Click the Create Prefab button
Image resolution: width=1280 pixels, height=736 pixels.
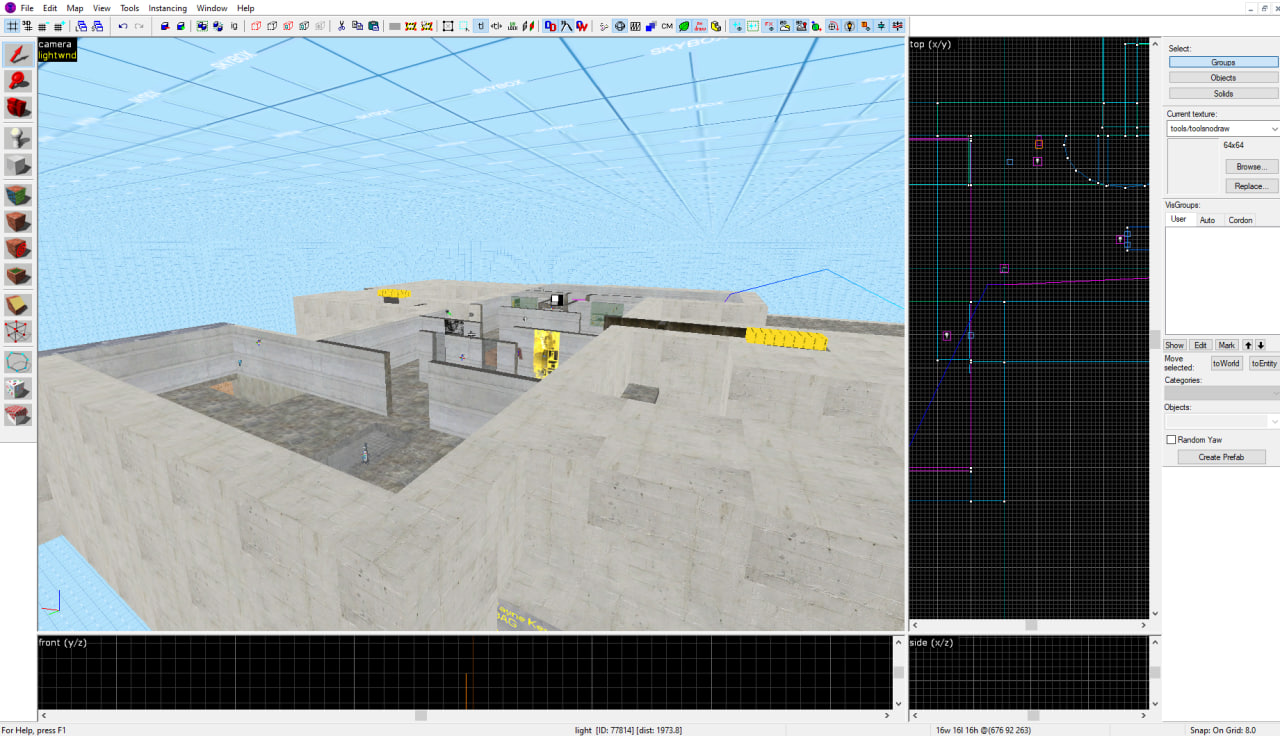tap(1221, 457)
